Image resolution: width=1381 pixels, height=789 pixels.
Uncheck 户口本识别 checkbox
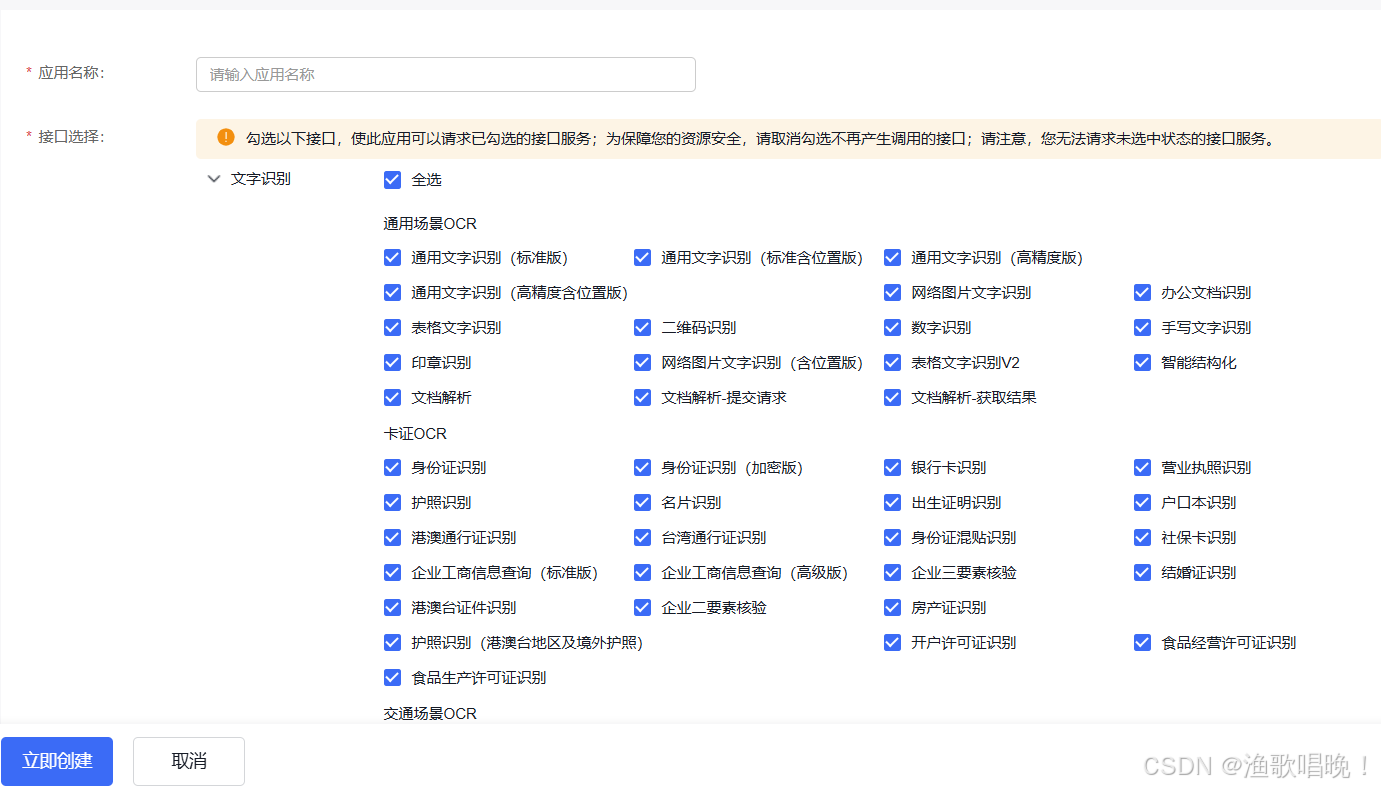click(1142, 502)
